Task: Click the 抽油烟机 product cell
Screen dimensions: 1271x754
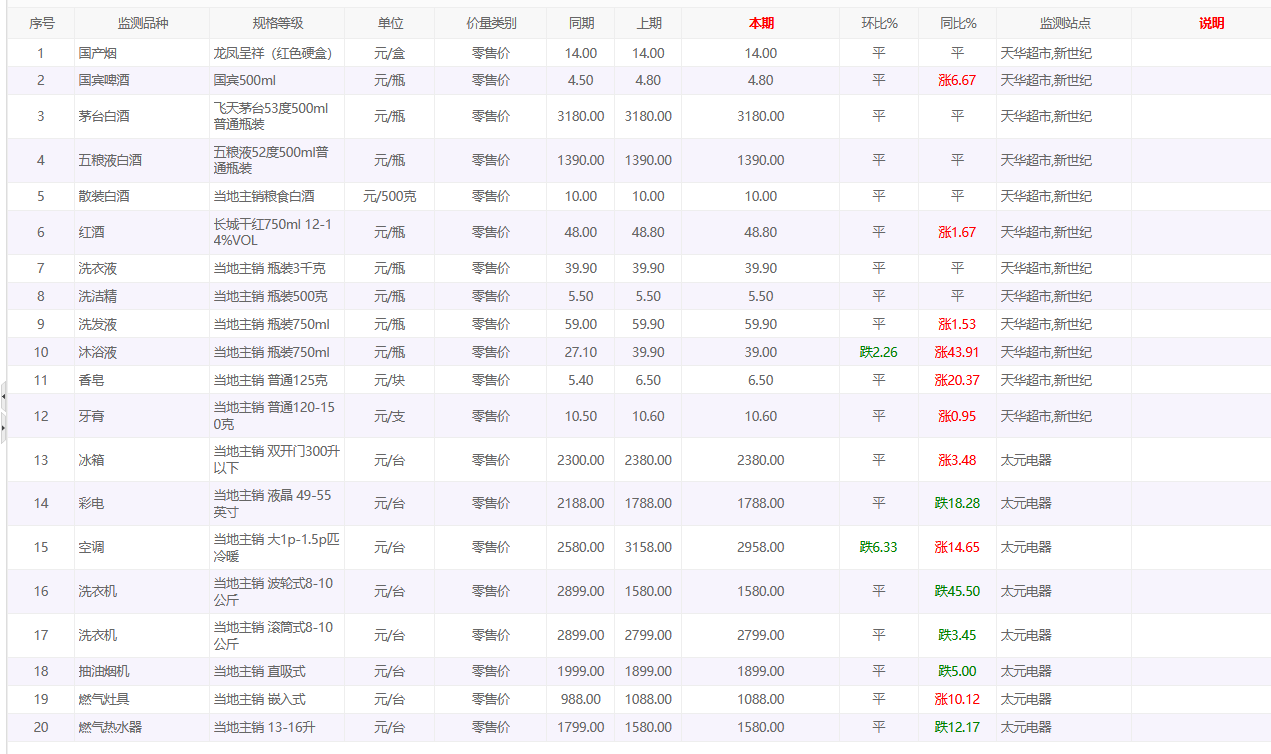Action: (142, 671)
